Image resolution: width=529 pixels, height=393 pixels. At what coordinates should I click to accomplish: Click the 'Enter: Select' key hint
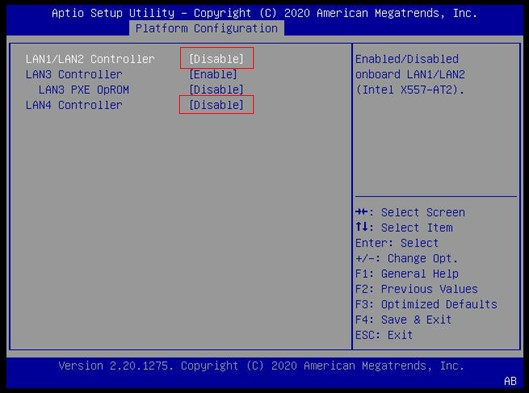[x=397, y=243]
